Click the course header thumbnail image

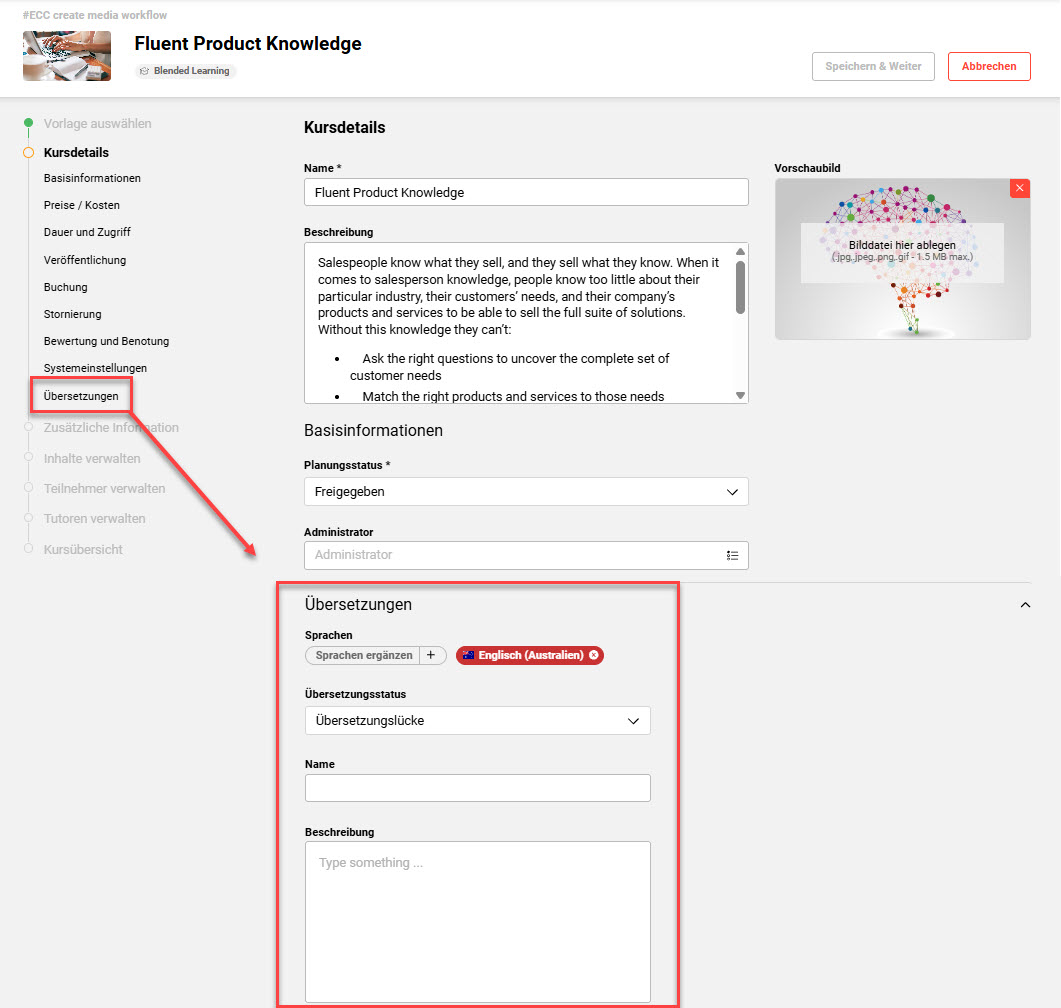click(67, 56)
